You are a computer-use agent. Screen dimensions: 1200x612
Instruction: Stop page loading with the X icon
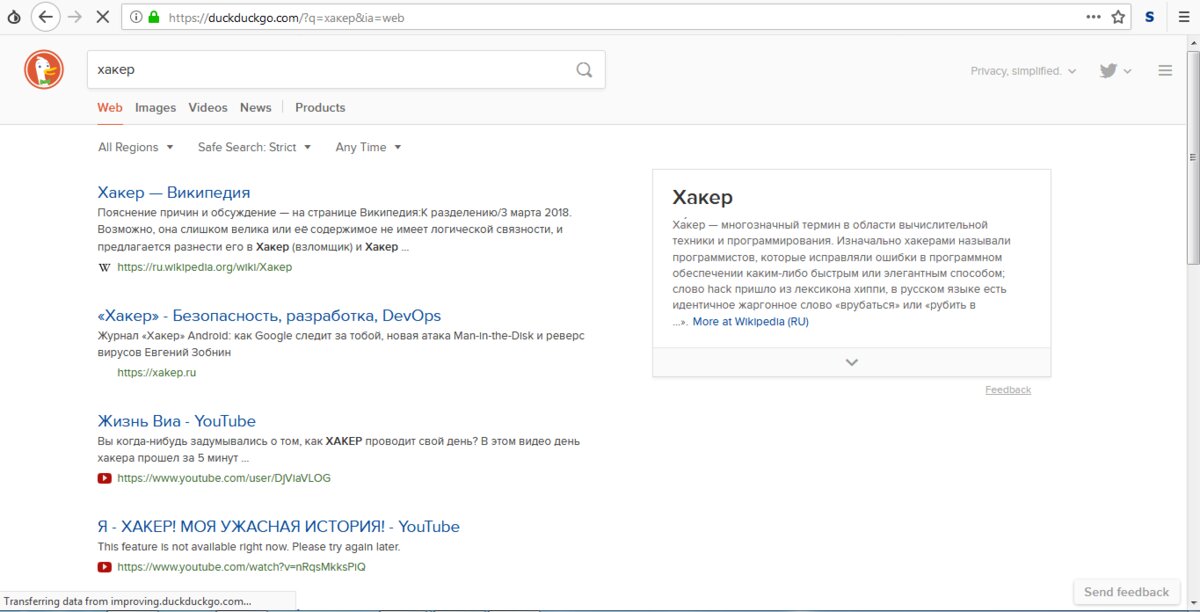(103, 16)
